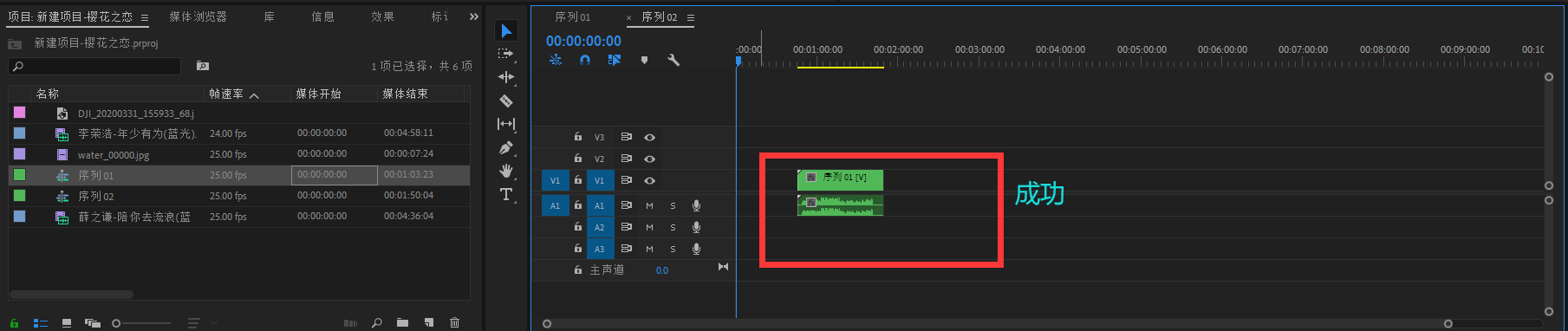Select the Selection tool arrow
1568x331 pixels.
click(x=506, y=31)
